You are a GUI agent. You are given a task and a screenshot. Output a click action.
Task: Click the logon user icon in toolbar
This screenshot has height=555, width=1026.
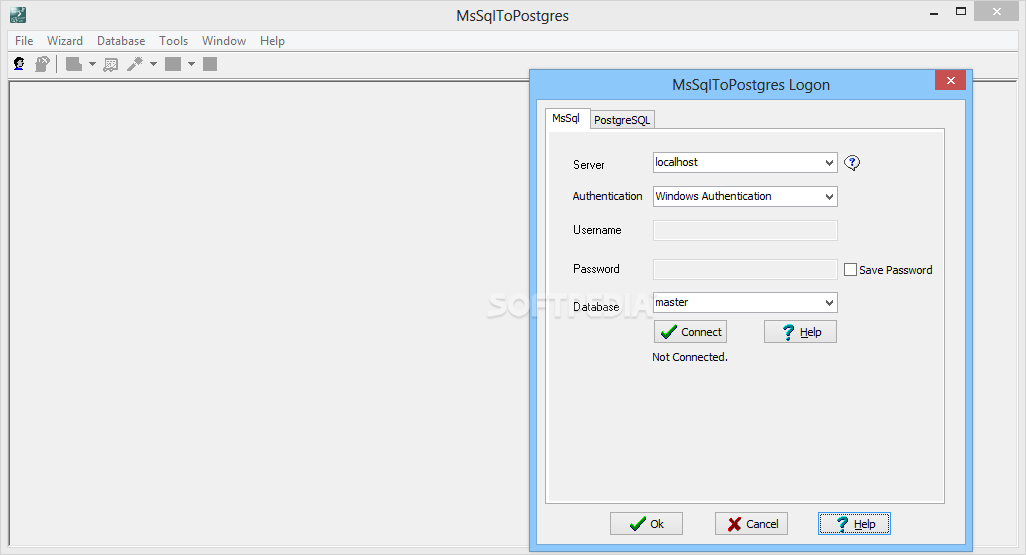20,64
